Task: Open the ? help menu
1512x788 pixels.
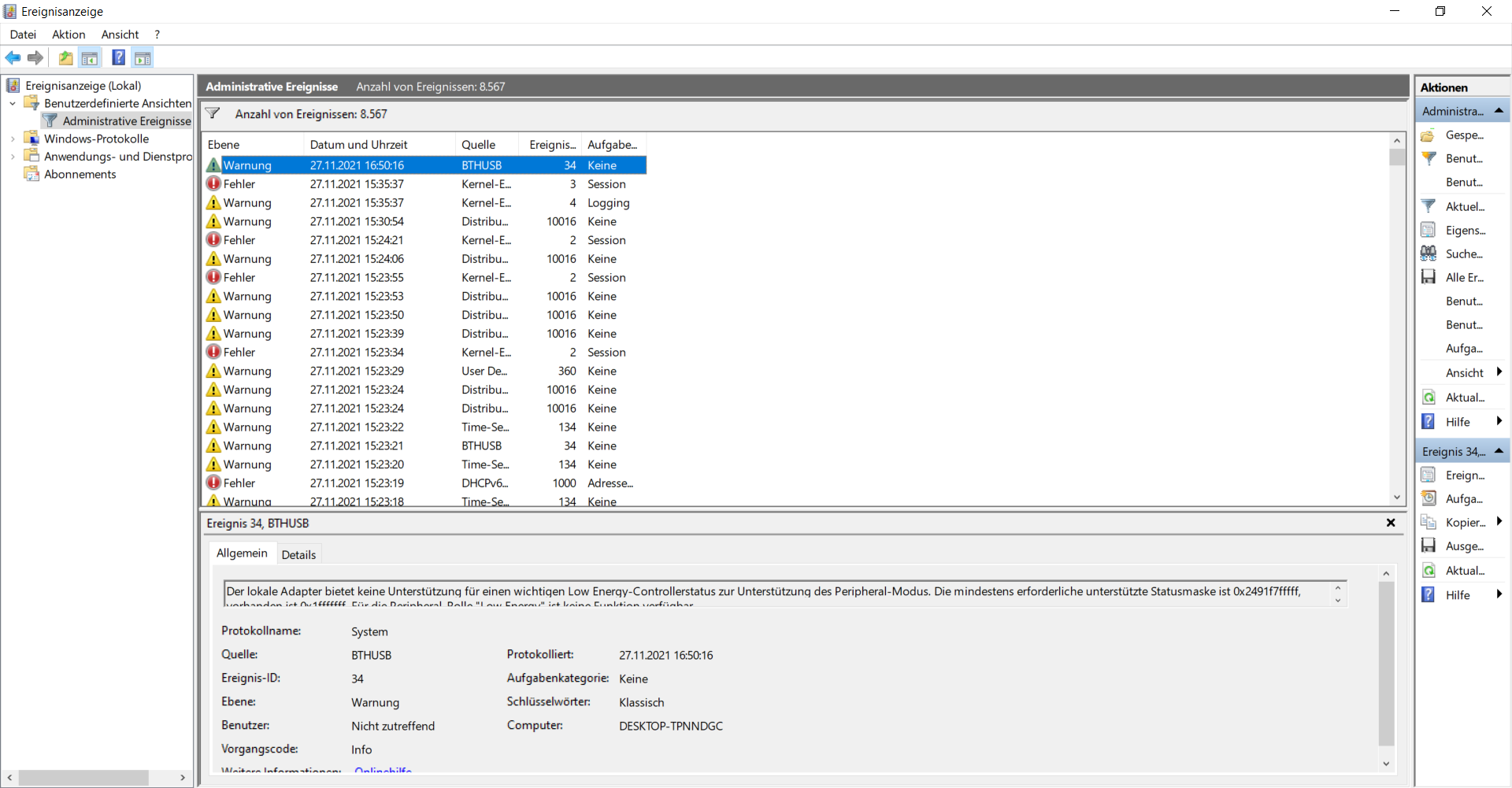Action: pyautogui.click(x=157, y=35)
